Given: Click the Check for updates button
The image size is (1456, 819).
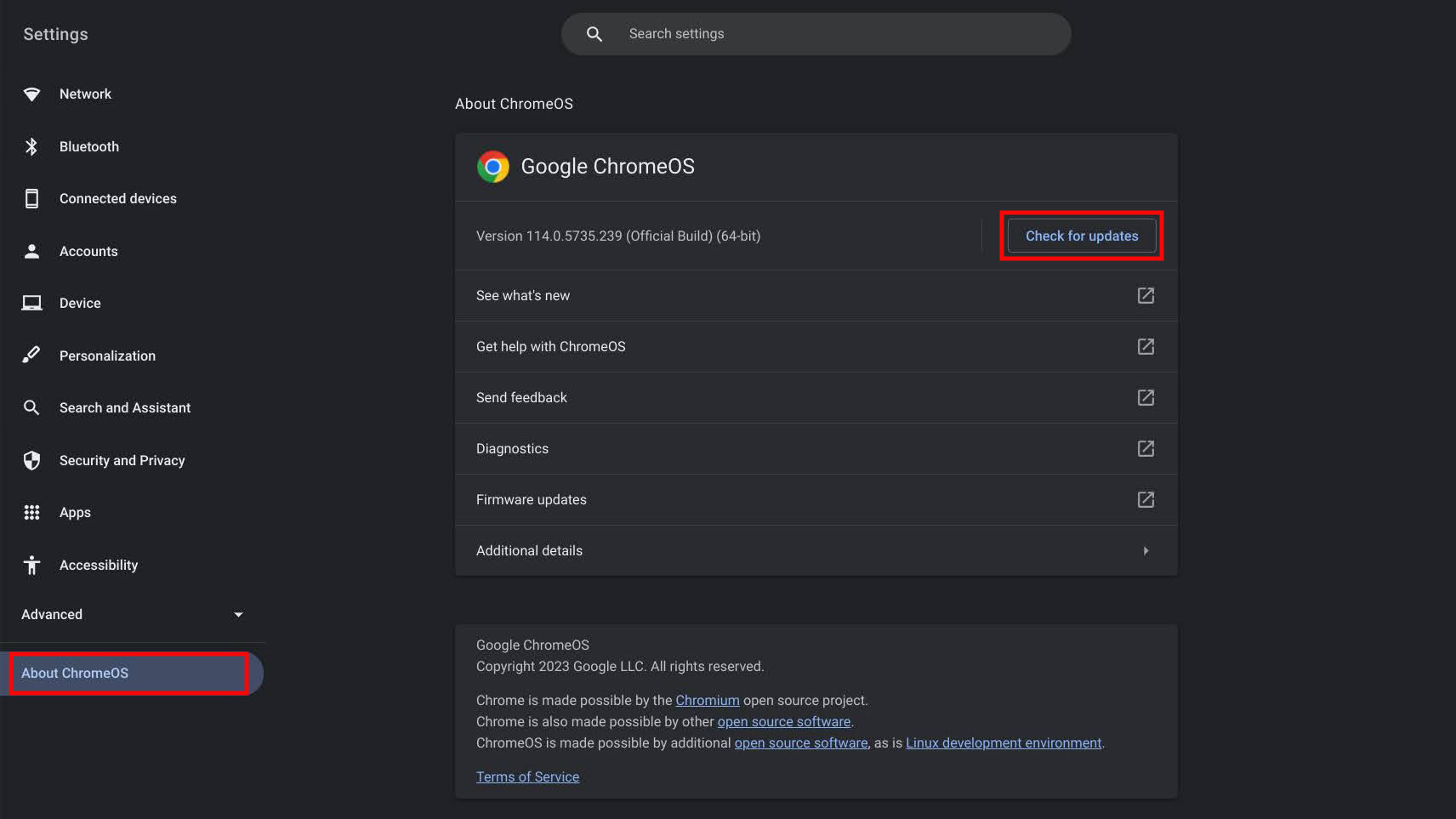Looking at the screenshot, I should [1081, 236].
